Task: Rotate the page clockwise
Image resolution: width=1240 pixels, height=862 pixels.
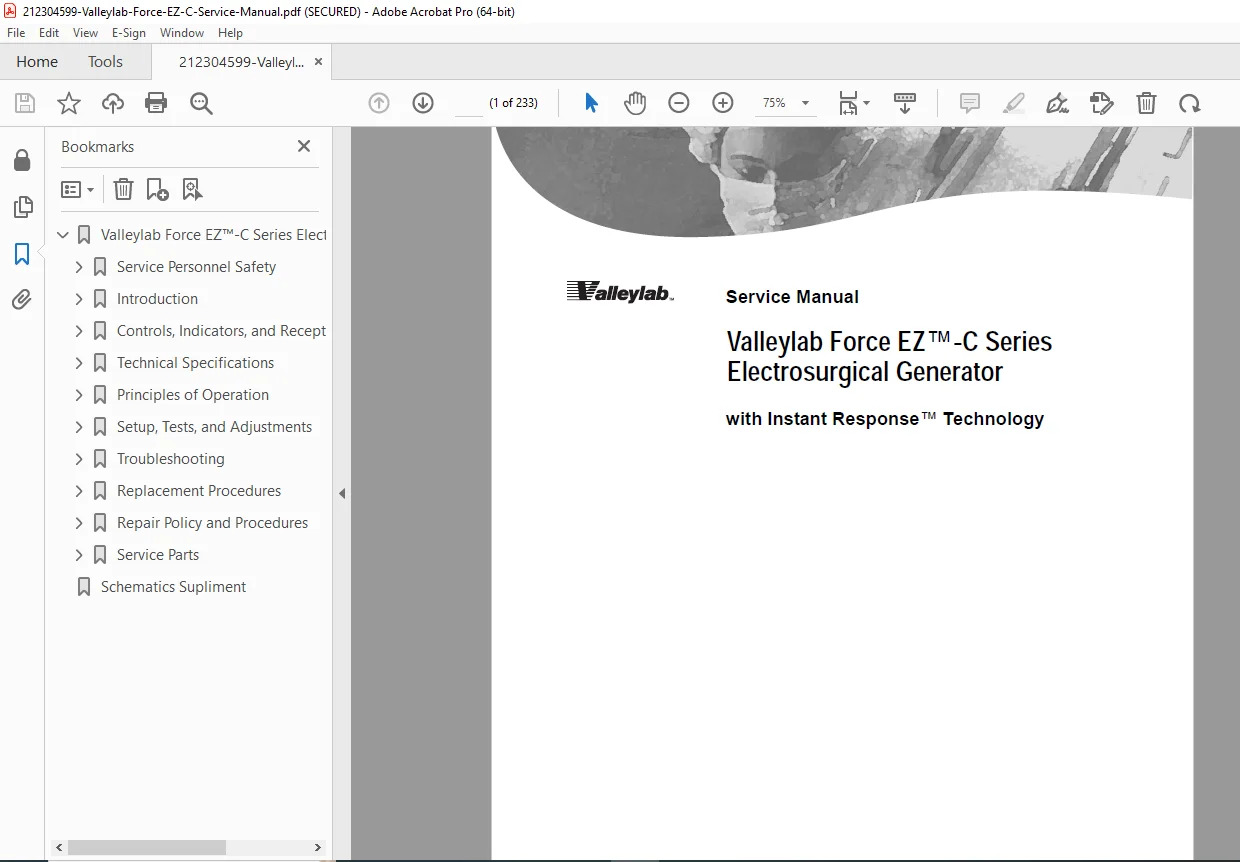Action: pyautogui.click(x=1189, y=103)
